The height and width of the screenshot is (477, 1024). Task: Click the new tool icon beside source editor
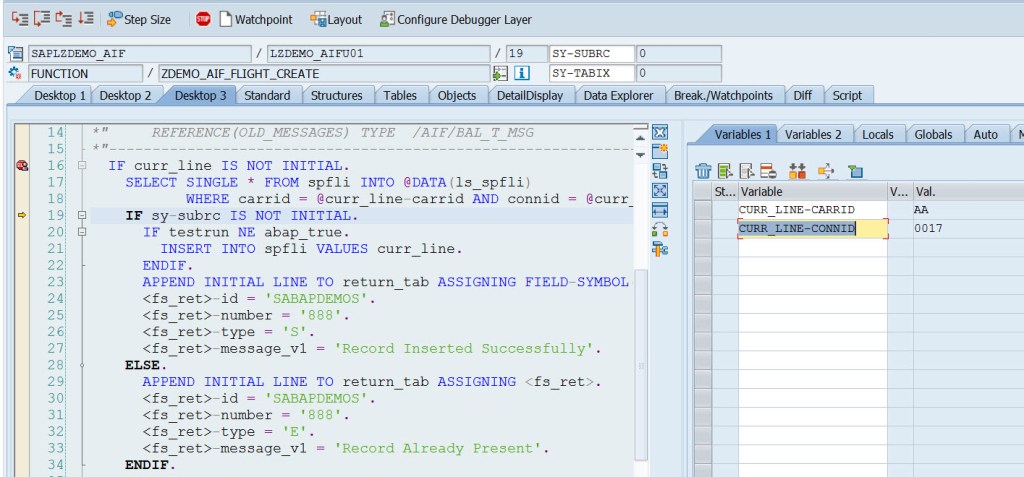pos(660,152)
